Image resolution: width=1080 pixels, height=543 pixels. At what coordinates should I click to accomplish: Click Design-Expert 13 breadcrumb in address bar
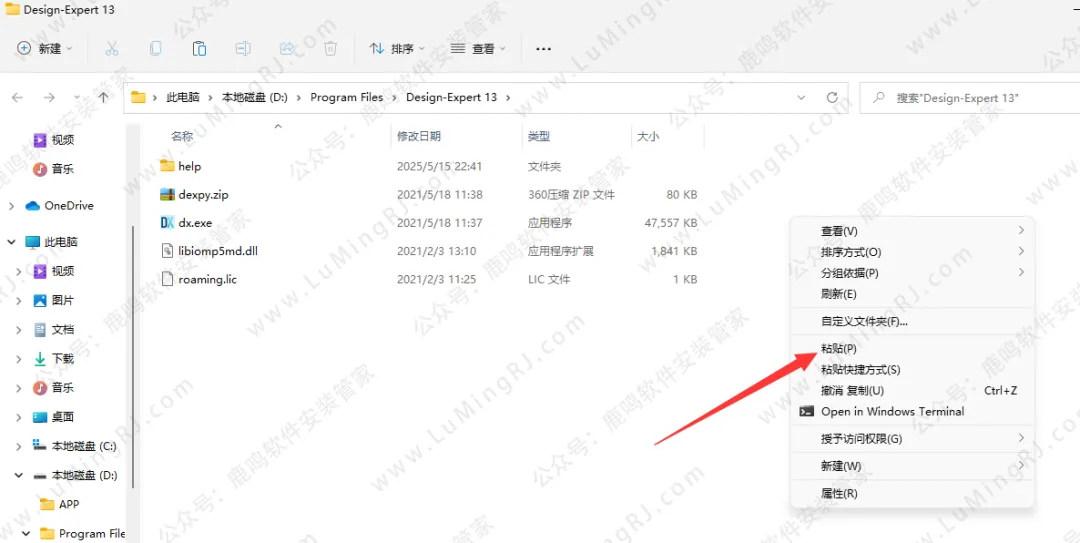[451, 97]
